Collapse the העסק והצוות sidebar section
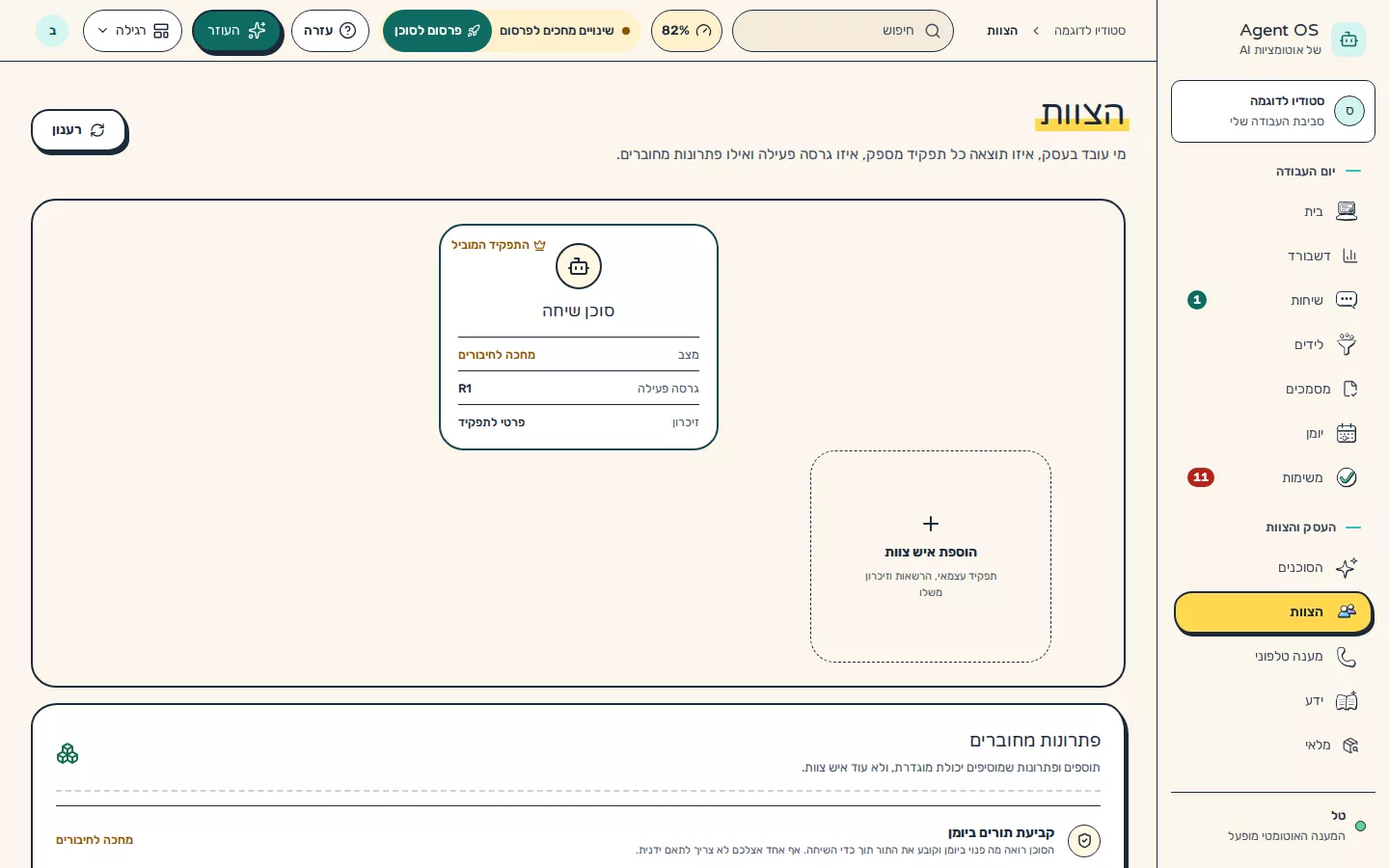The height and width of the screenshot is (868, 1389). point(1300,527)
